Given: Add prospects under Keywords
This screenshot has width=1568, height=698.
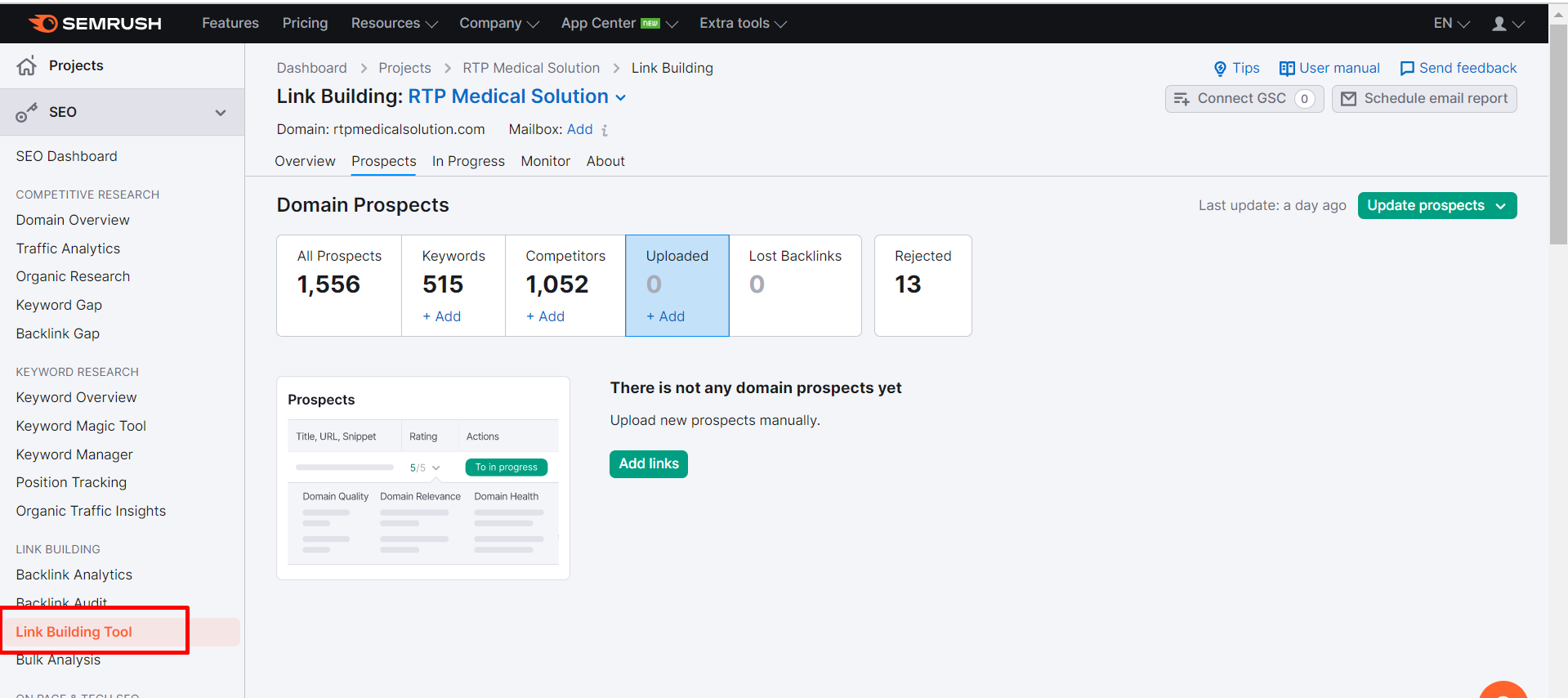Looking at the screenshot, I should click(x=442, y=316).
